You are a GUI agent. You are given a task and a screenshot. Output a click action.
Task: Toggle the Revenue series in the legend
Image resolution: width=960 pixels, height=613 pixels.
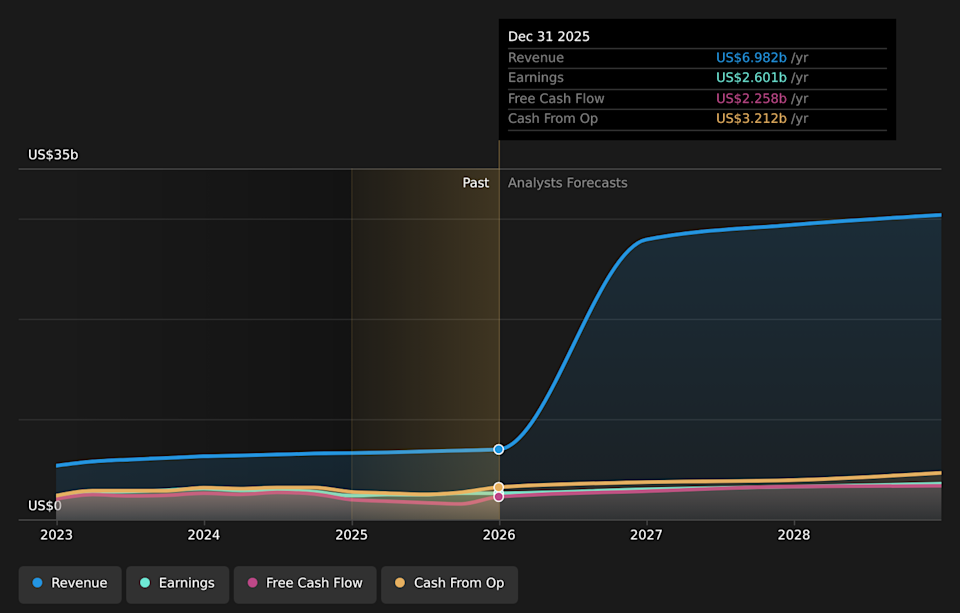tap(70, 583)
